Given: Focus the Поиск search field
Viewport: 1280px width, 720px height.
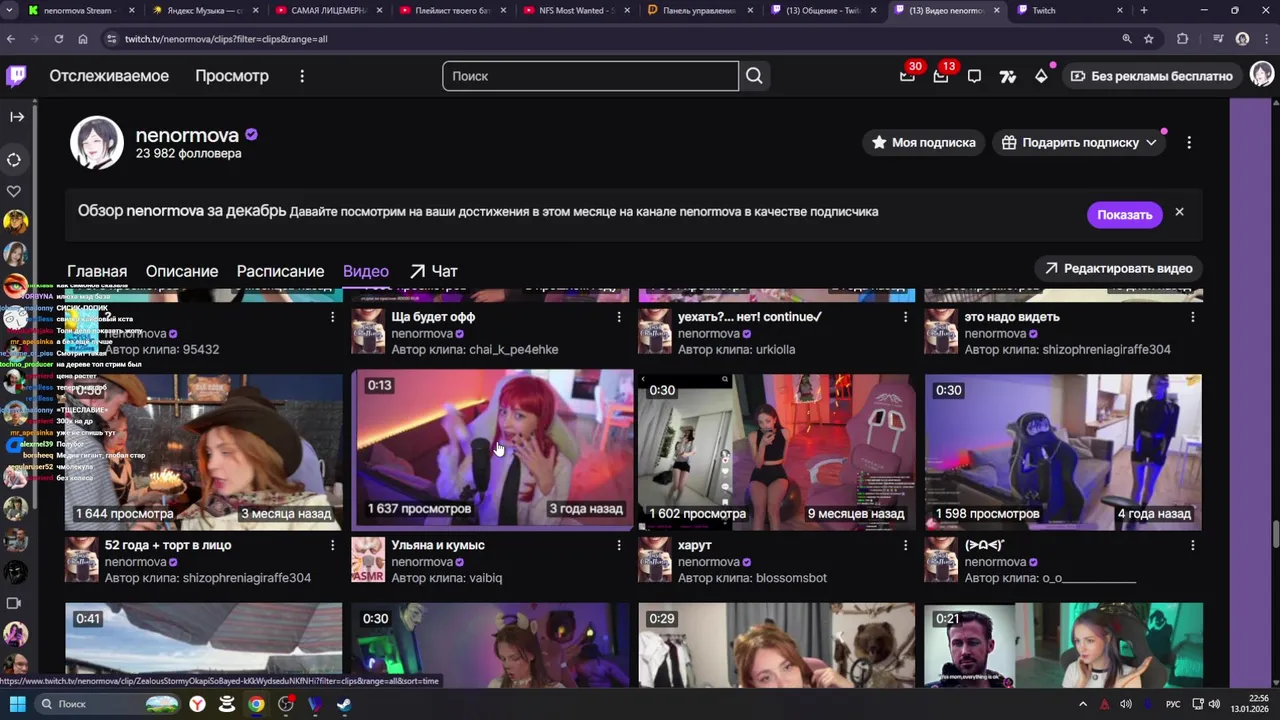Looking at the screenshot, I should [x=590, y=76].
